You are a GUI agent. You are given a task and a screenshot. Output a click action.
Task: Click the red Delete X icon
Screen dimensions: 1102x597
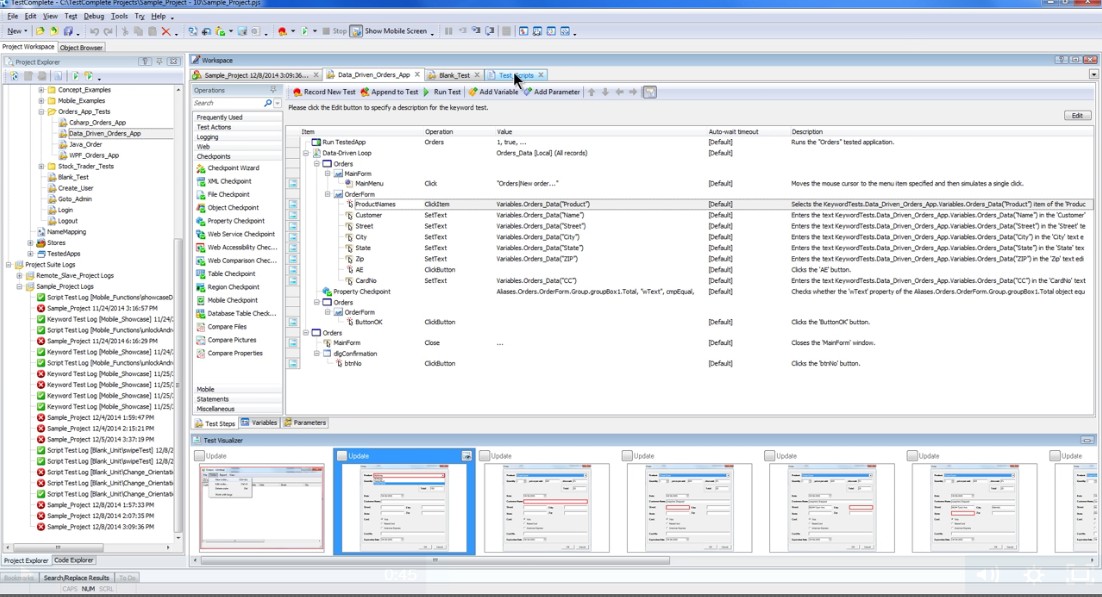[166, 32]
